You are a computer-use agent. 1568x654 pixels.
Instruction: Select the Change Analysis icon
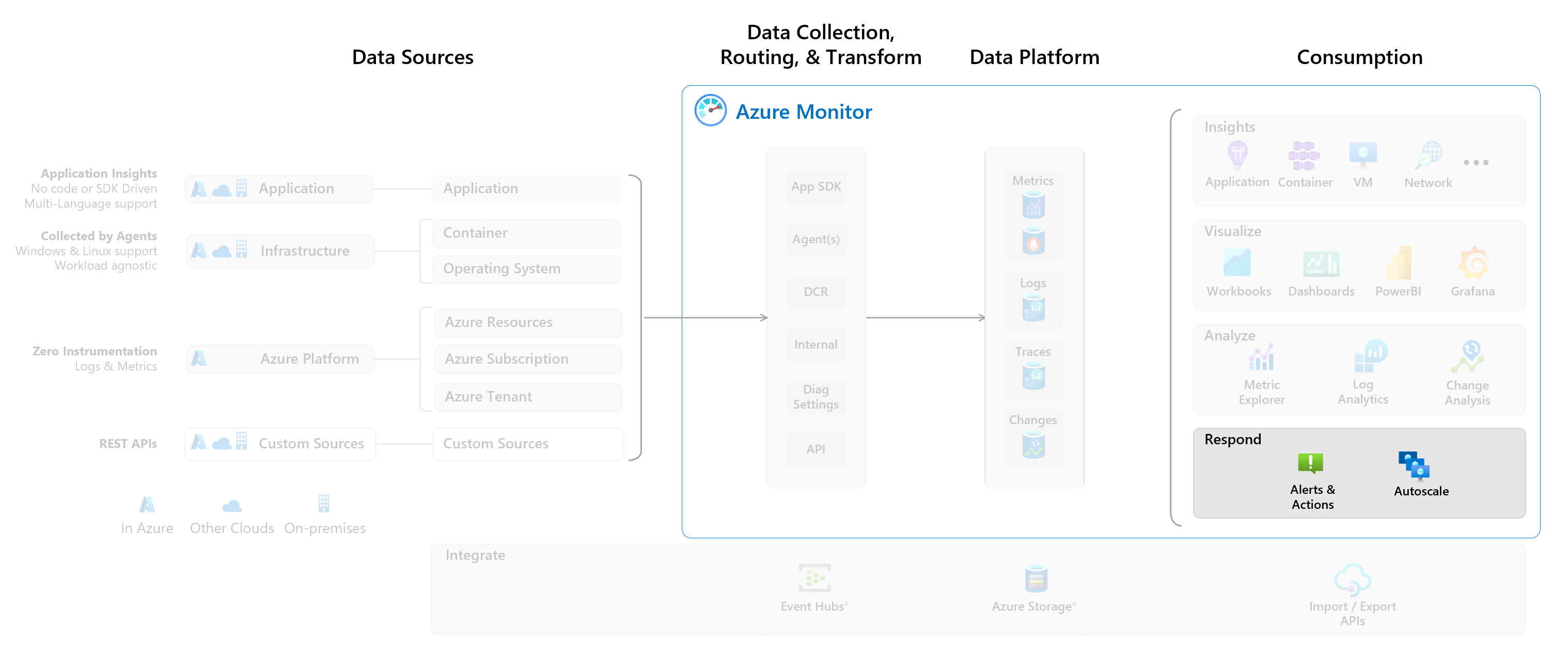tap(1468, 356)
